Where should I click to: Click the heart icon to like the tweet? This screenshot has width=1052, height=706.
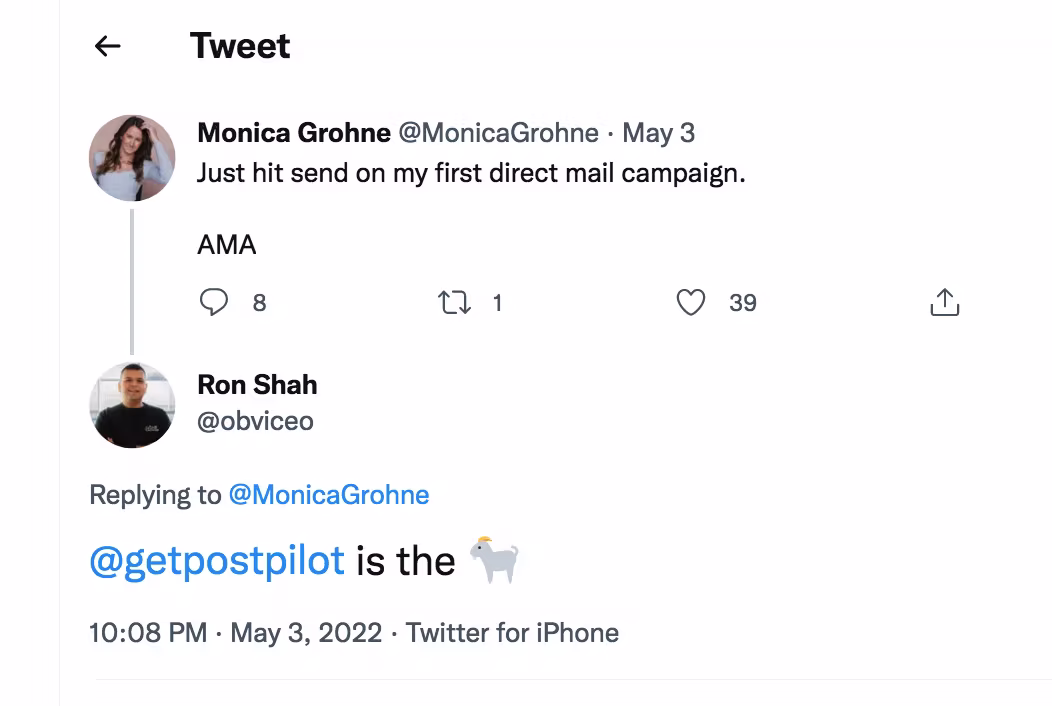pyautogui.click(x=691, y=302)
